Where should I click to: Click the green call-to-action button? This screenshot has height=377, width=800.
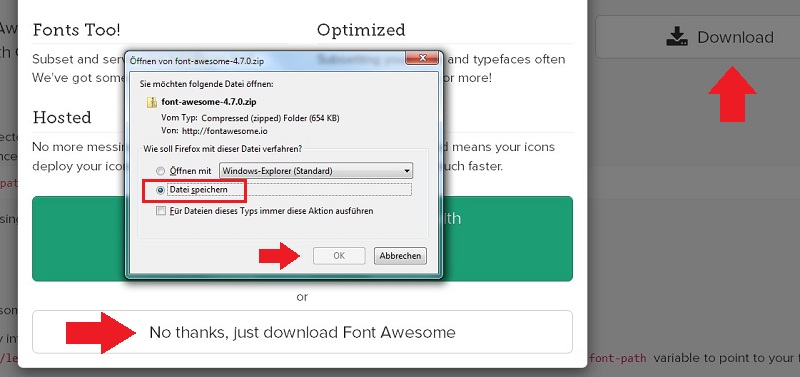click(302, 239)
